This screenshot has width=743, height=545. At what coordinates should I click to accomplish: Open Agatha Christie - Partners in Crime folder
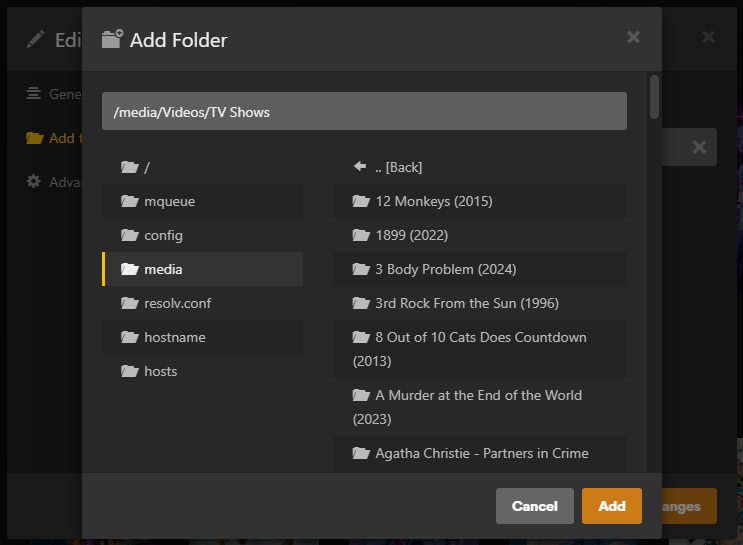pos(480,453)
